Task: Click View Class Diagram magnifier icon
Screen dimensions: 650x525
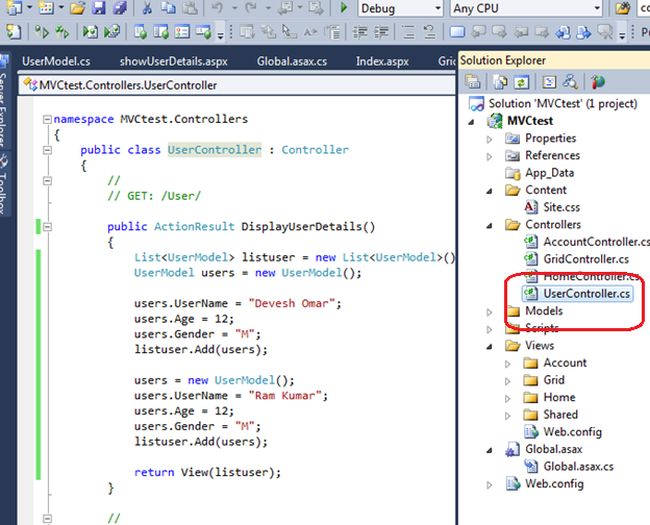Action: [570, 82]
